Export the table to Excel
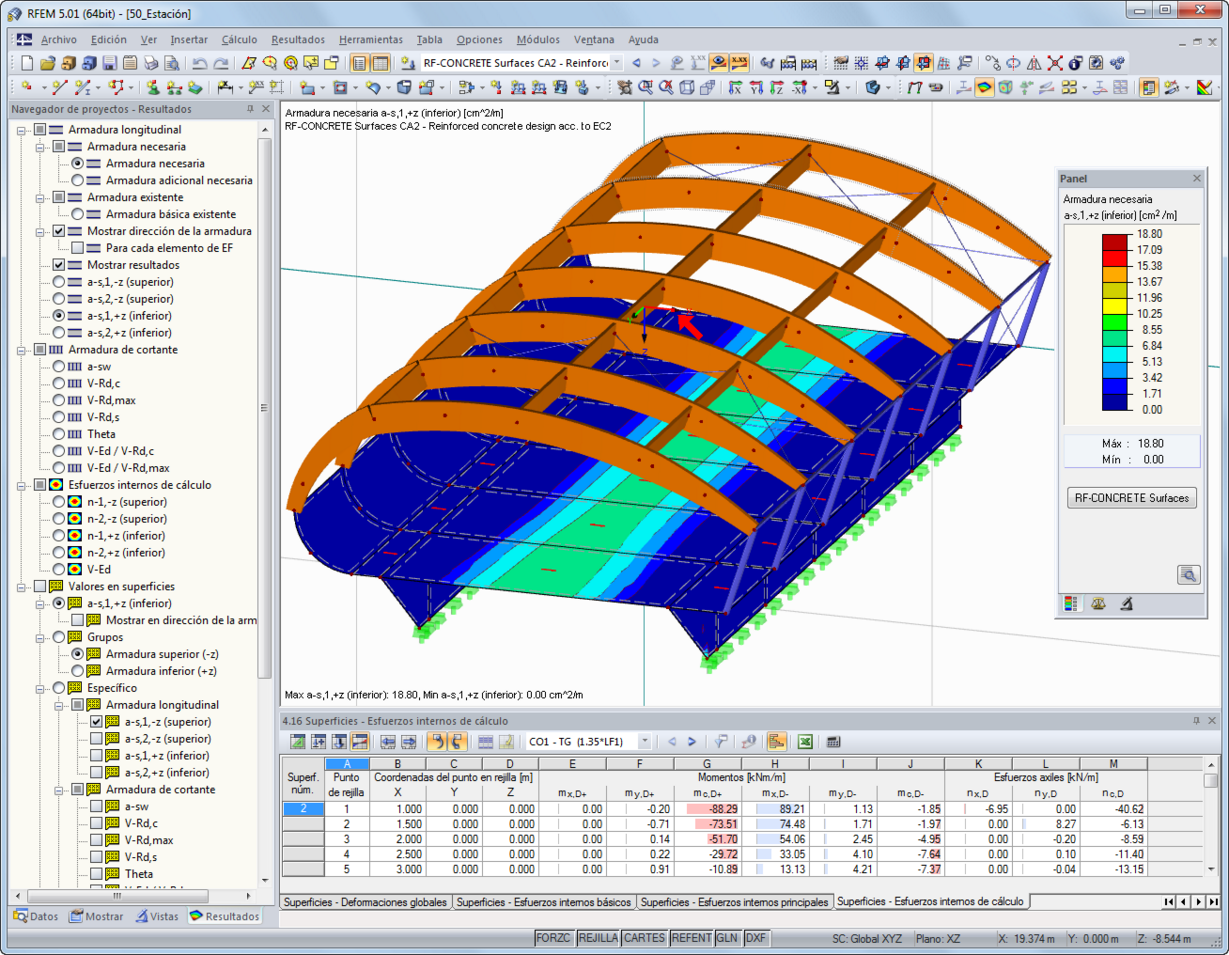 pos(805,742)
